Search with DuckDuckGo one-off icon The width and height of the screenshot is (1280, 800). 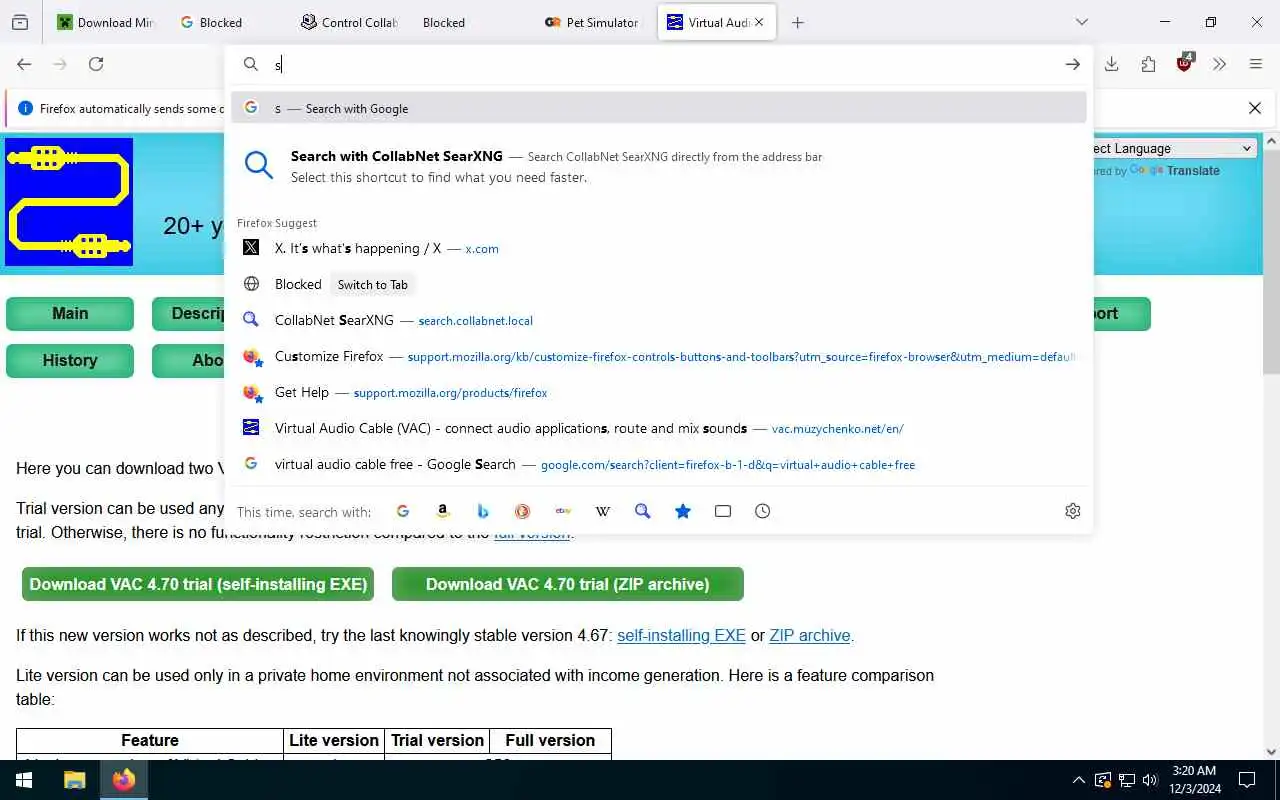tap(523, 511)
